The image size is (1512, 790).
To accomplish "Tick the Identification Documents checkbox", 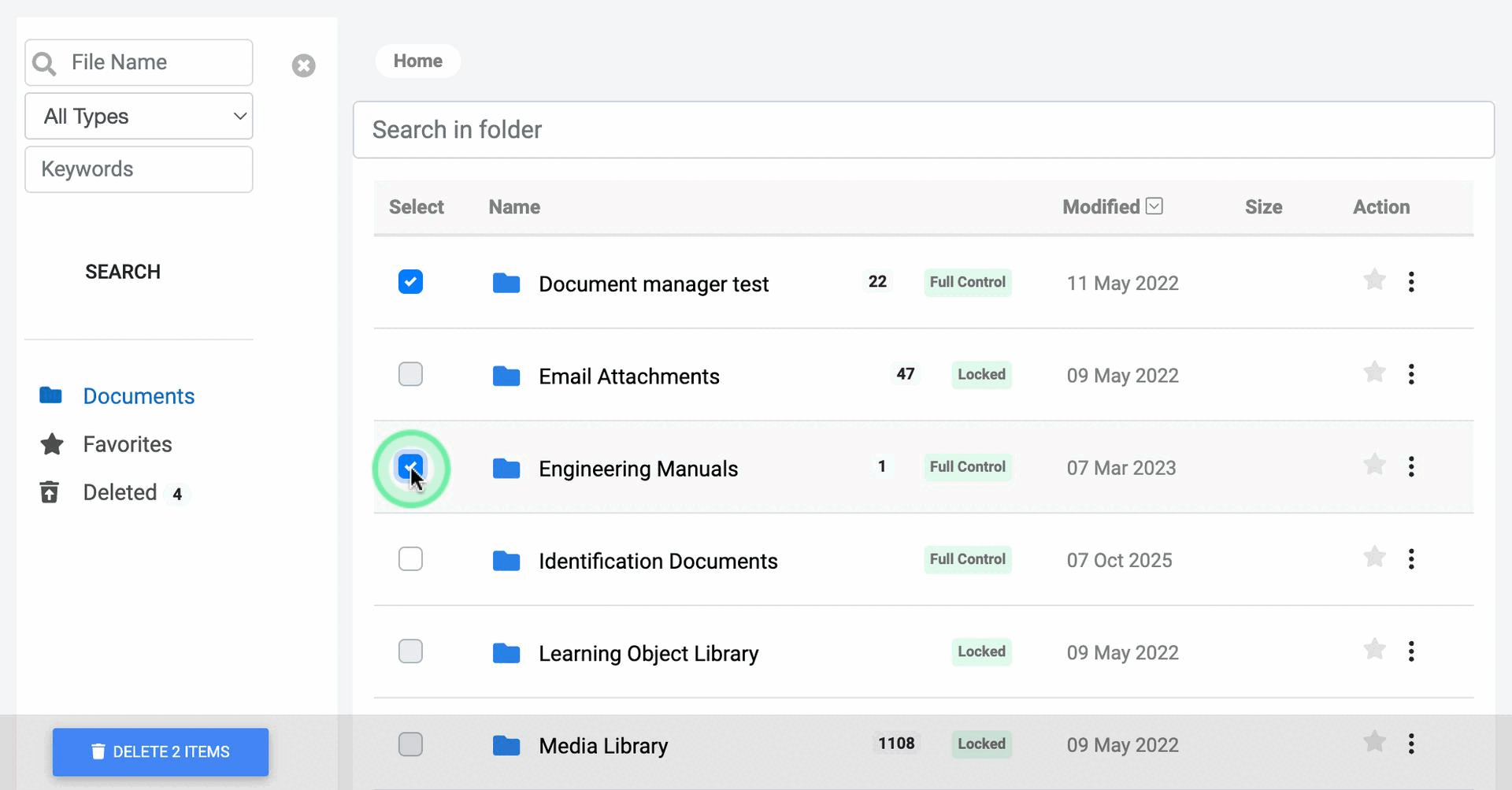I will coord(410,558).
